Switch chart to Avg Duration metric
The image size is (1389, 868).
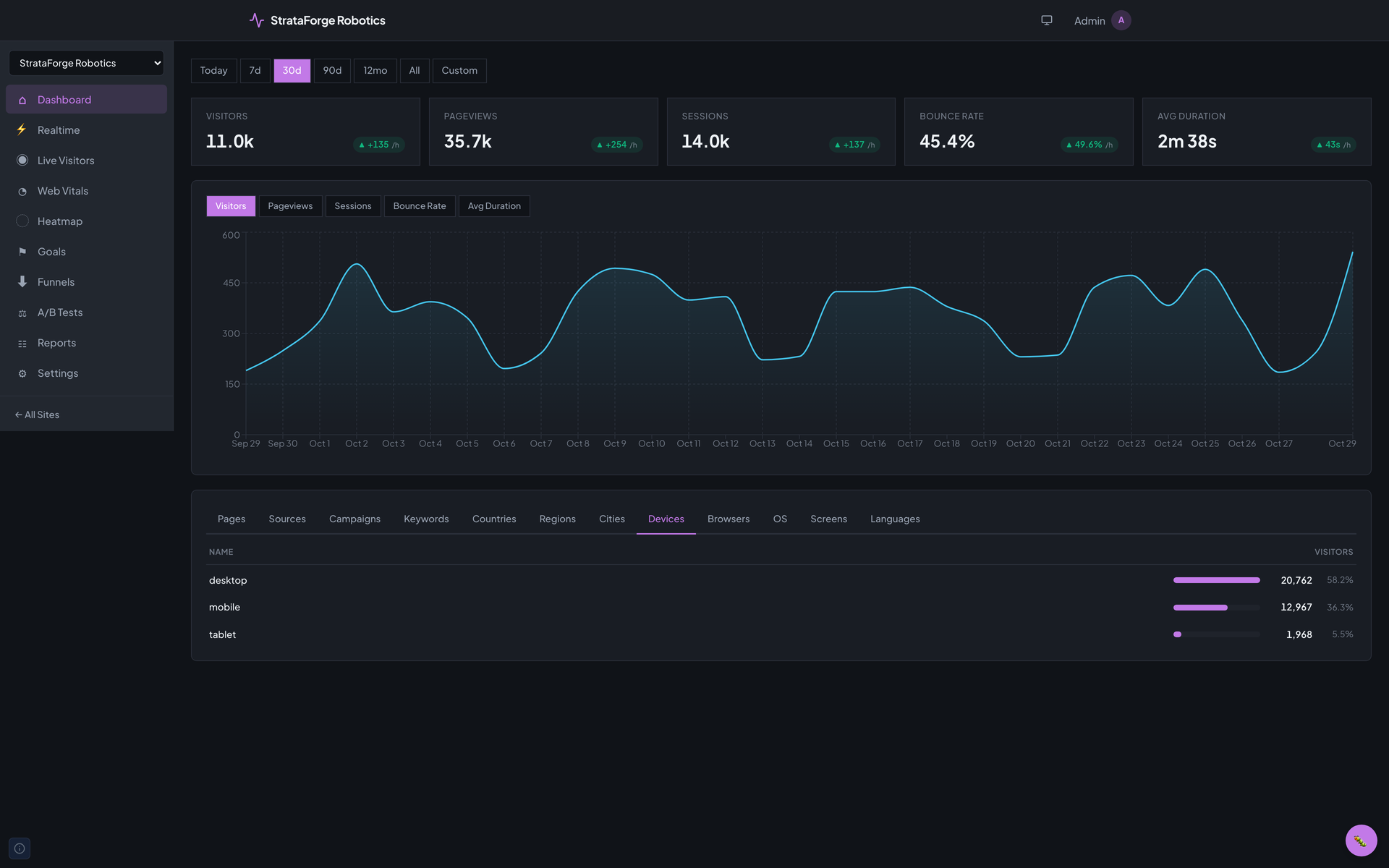tap(494, 206)
